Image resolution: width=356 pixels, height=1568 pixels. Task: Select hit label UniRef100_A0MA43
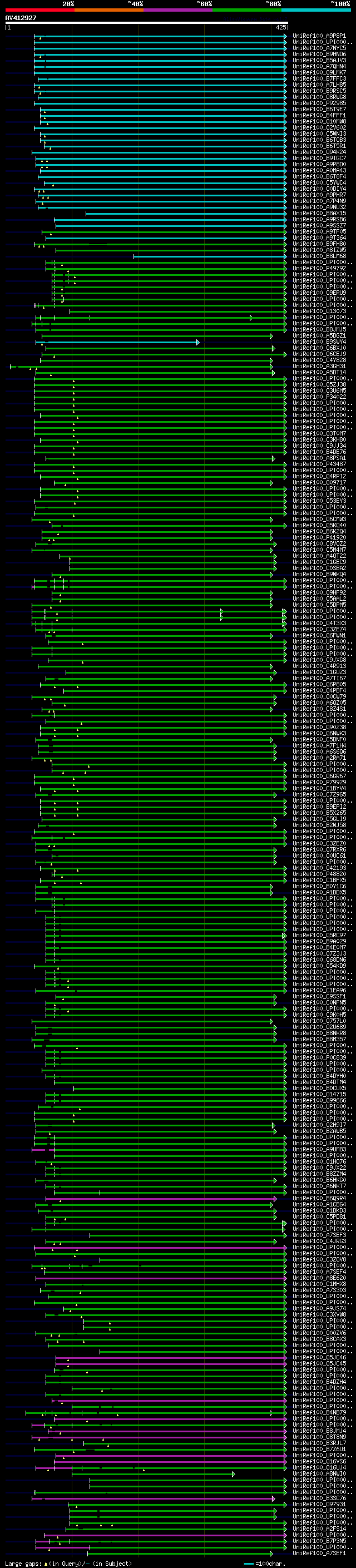click(x=319, y=170)
